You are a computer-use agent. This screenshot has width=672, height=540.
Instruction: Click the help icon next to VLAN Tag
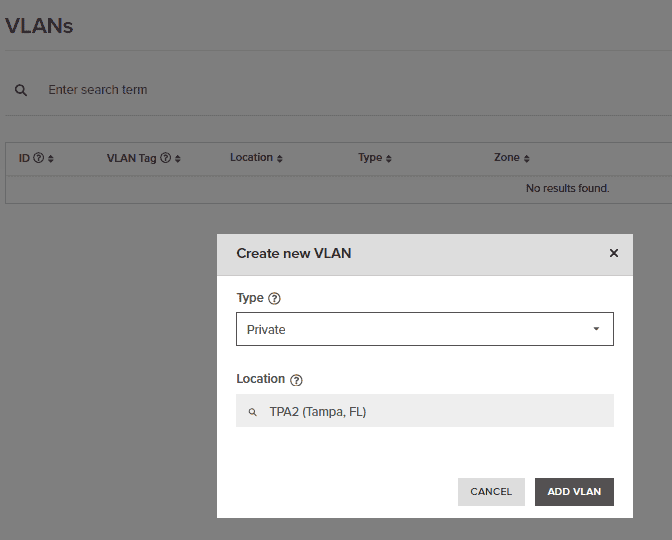165,158
